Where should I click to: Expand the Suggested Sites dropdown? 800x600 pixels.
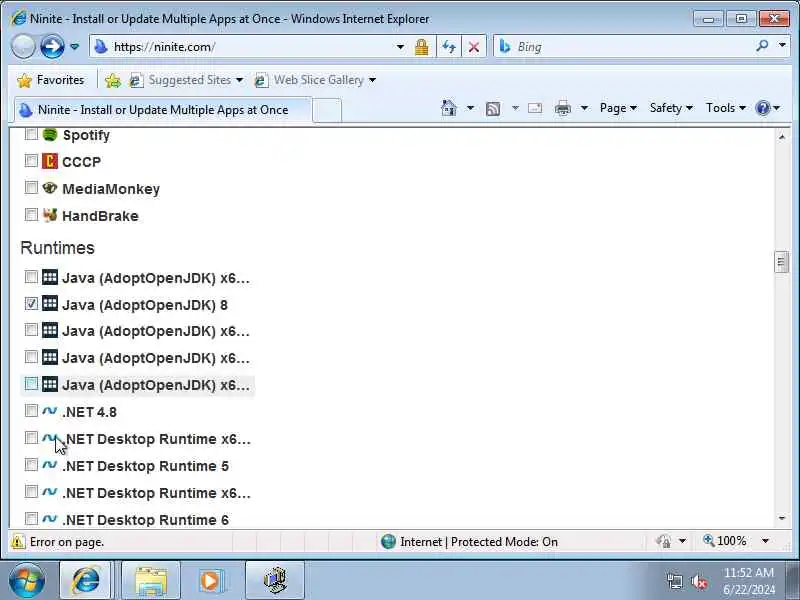[239, 80]
